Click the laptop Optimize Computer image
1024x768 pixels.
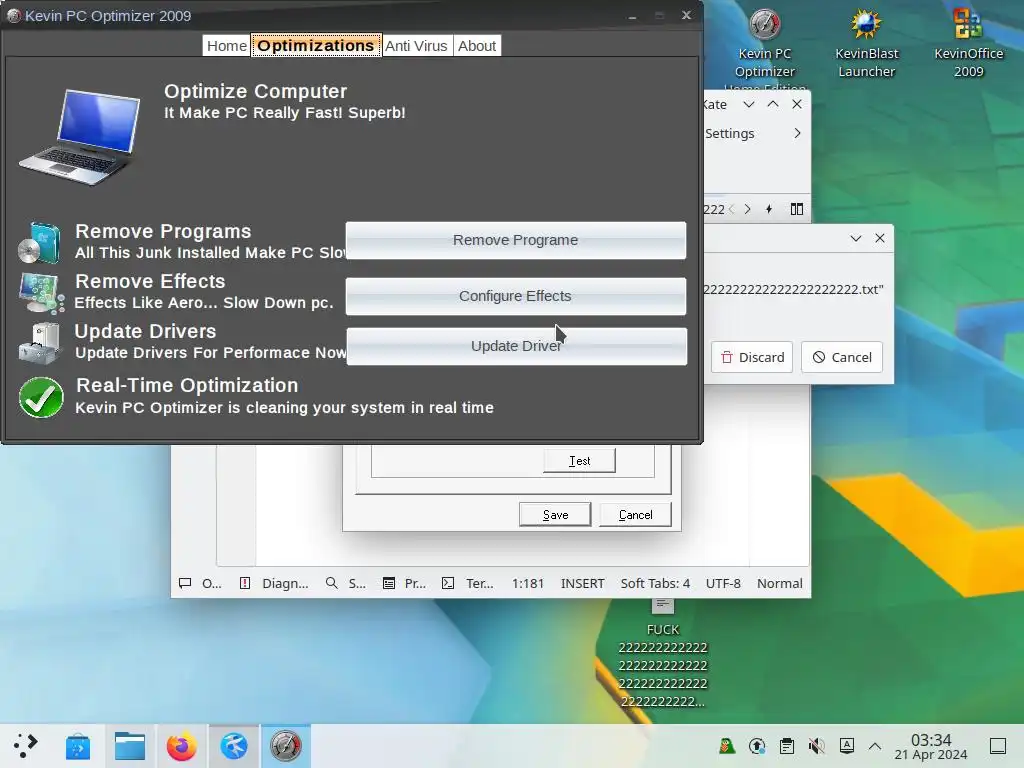(x=81, y=137)
